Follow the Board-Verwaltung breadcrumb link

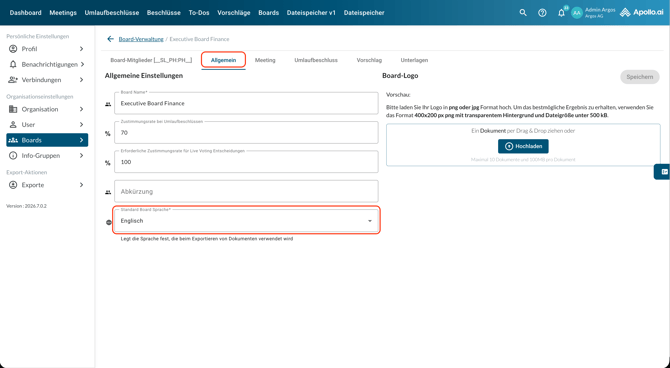(141, 39)
